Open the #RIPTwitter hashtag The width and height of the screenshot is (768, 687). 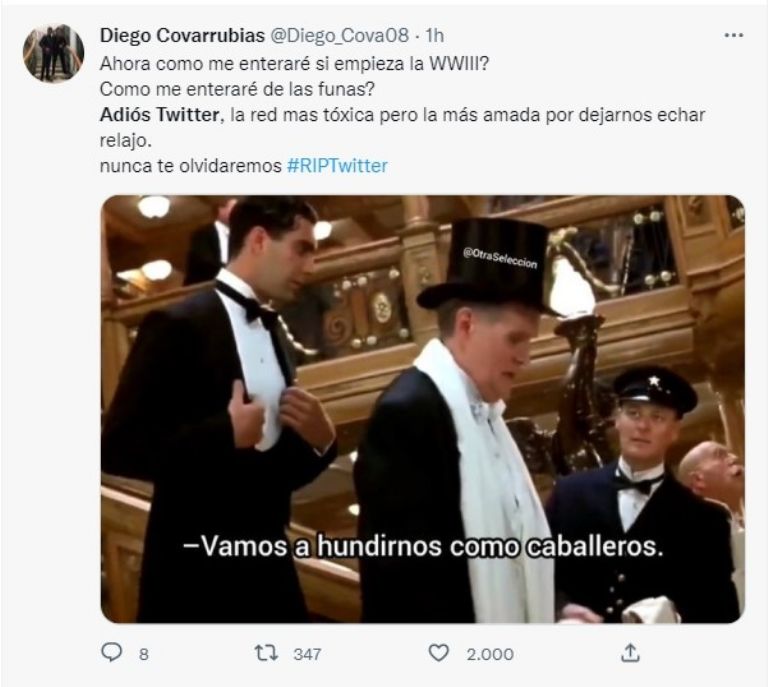[337, 166]
